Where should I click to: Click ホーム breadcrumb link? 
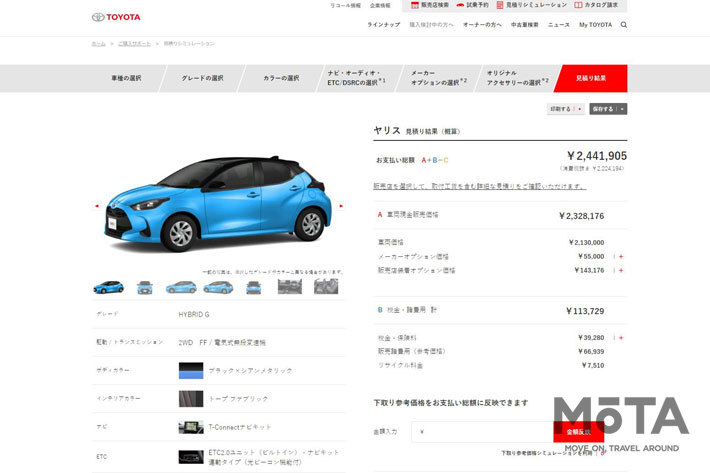[x=98, y=44]
